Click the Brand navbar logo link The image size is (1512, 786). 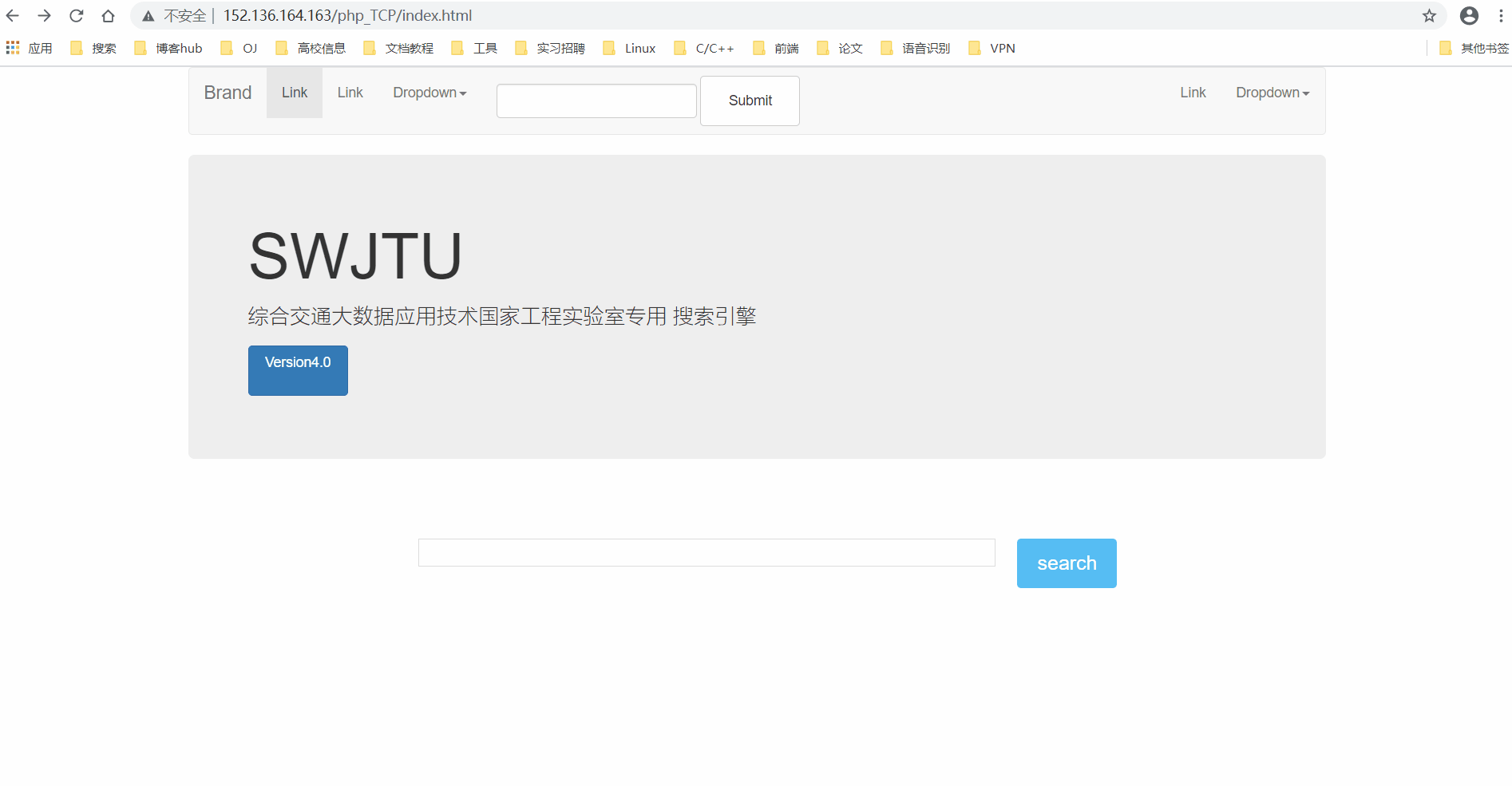click(228, 93)
